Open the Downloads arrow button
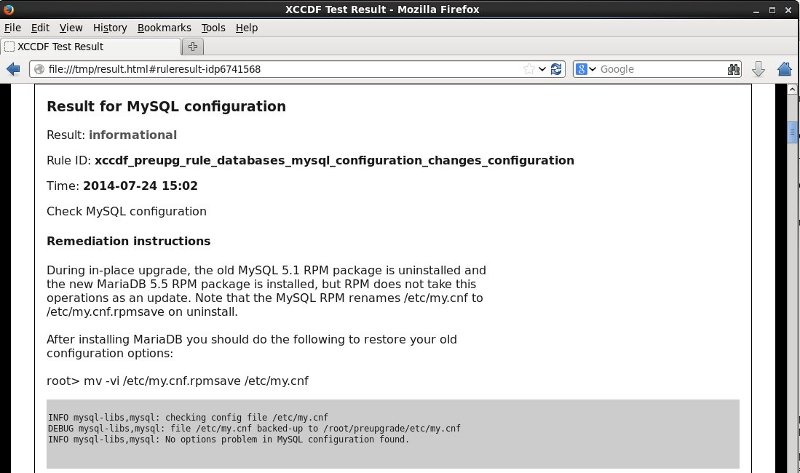800x473 pixels. (x=758, y=69)
